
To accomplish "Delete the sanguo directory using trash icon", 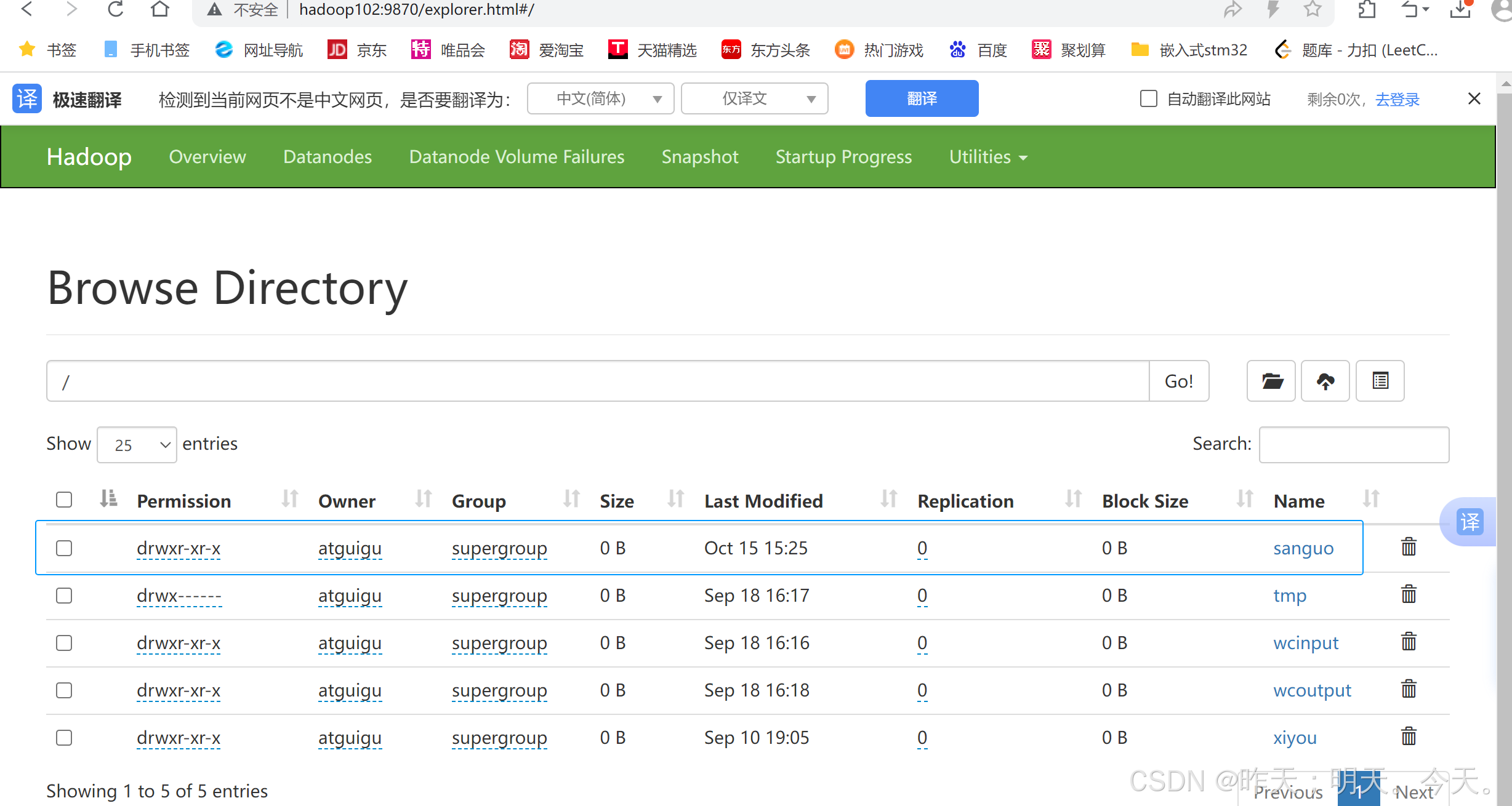I will point(1409,546).
